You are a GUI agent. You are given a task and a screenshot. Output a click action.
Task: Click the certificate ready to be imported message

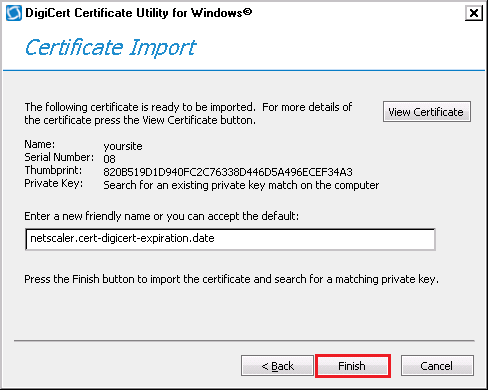[188, 114]
